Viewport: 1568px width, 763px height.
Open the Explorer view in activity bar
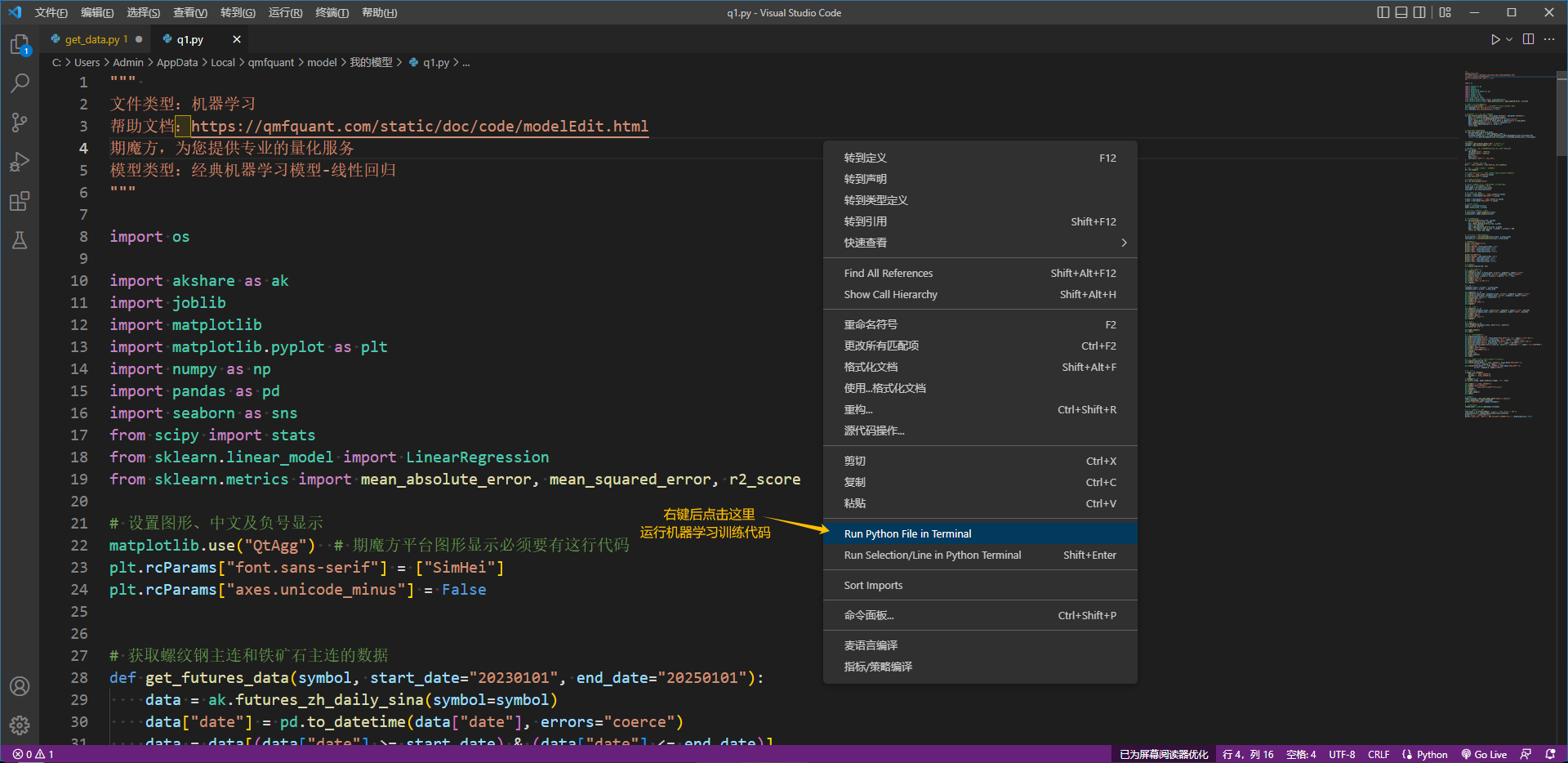20,45
